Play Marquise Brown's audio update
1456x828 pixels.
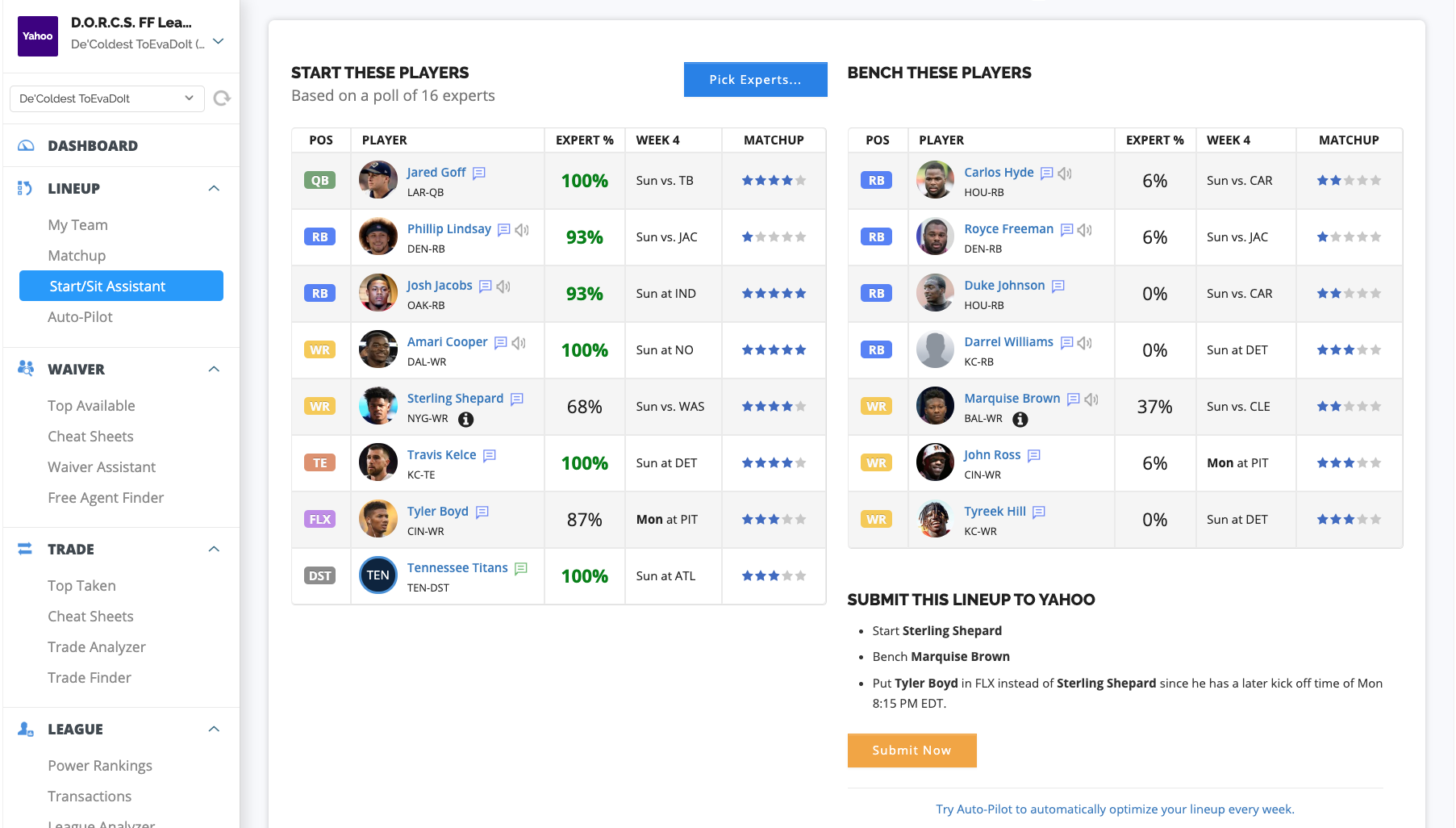point(1091,399)
